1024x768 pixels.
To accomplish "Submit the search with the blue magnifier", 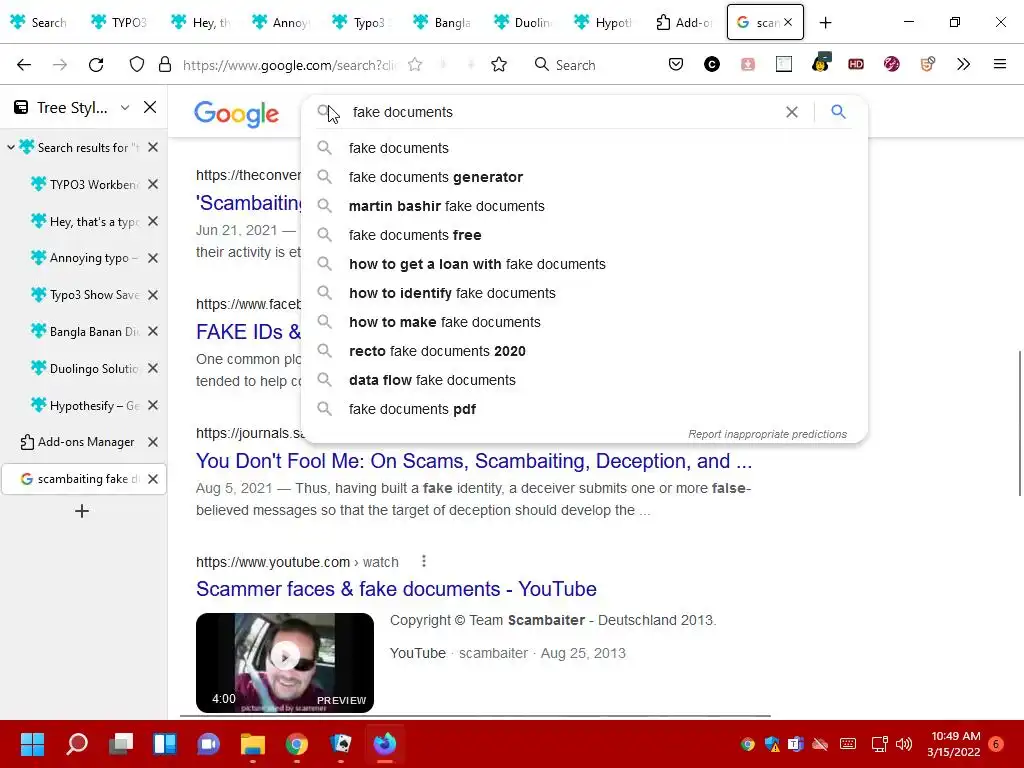I will pos(839,112).
